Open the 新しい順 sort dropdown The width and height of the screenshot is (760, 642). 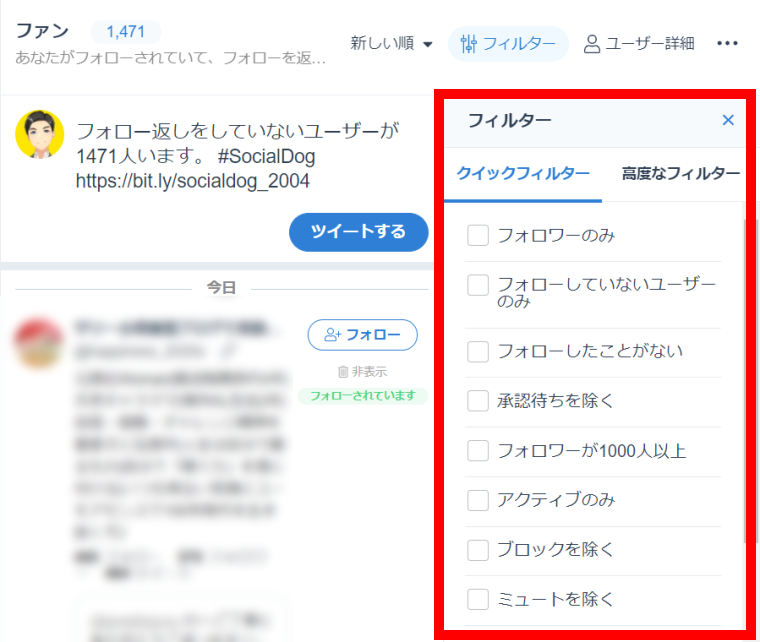[x=391, y=44]
